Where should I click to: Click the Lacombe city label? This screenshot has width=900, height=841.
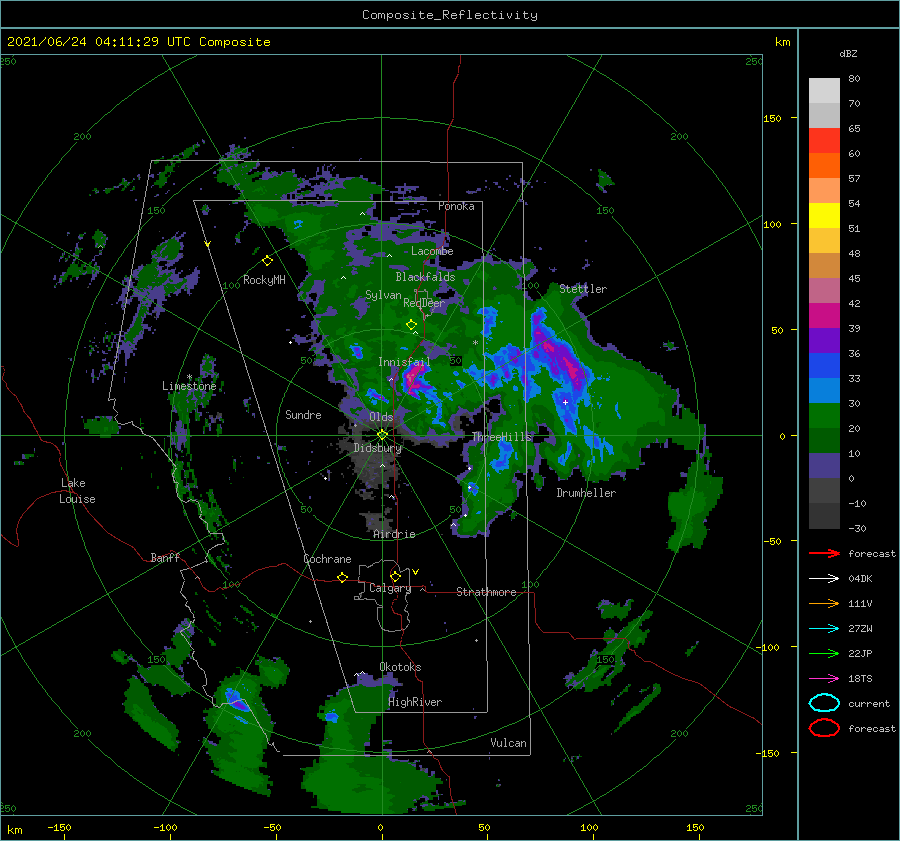click(x=432, y=251)
